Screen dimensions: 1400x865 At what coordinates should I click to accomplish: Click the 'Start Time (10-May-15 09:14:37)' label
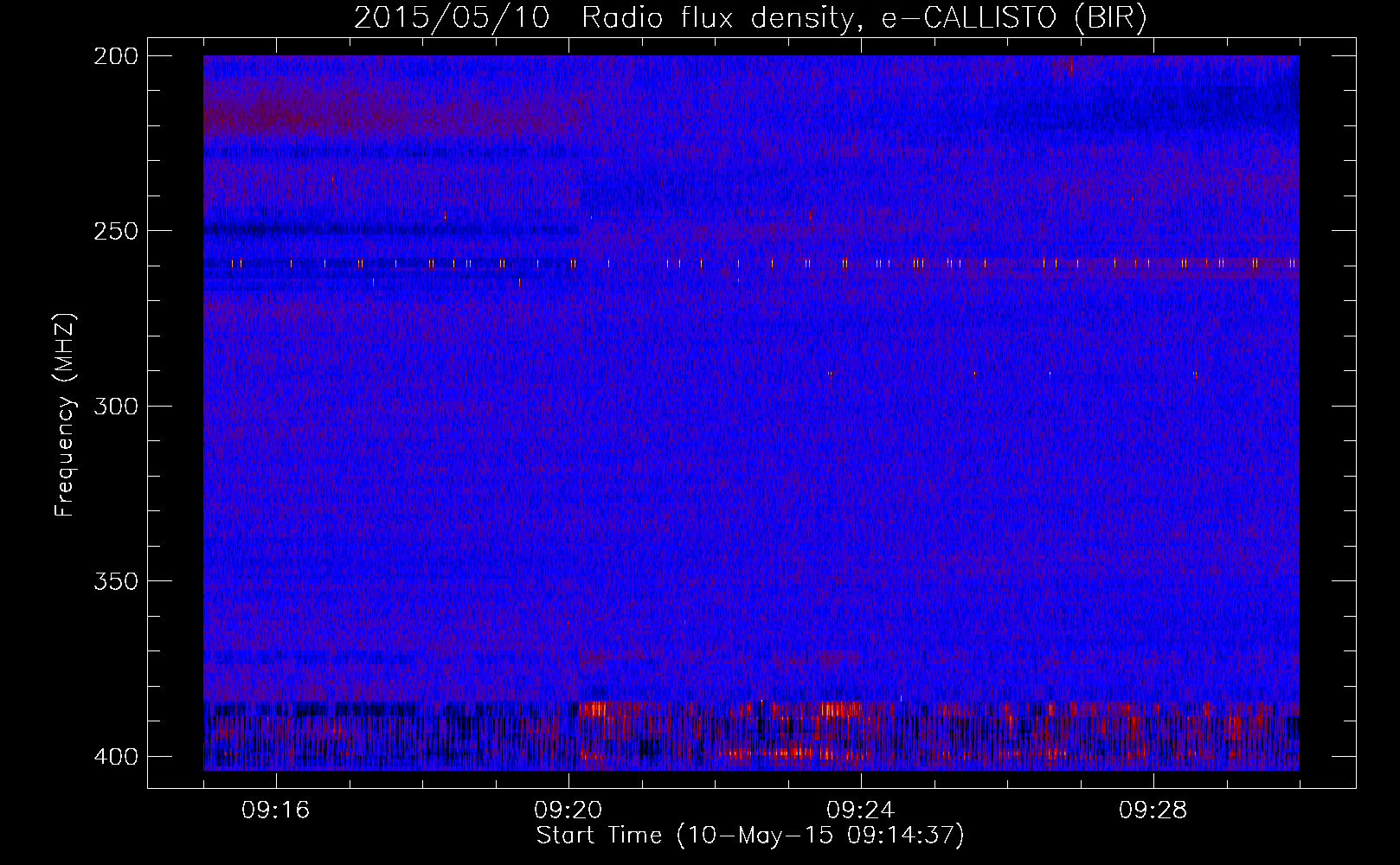750,836
